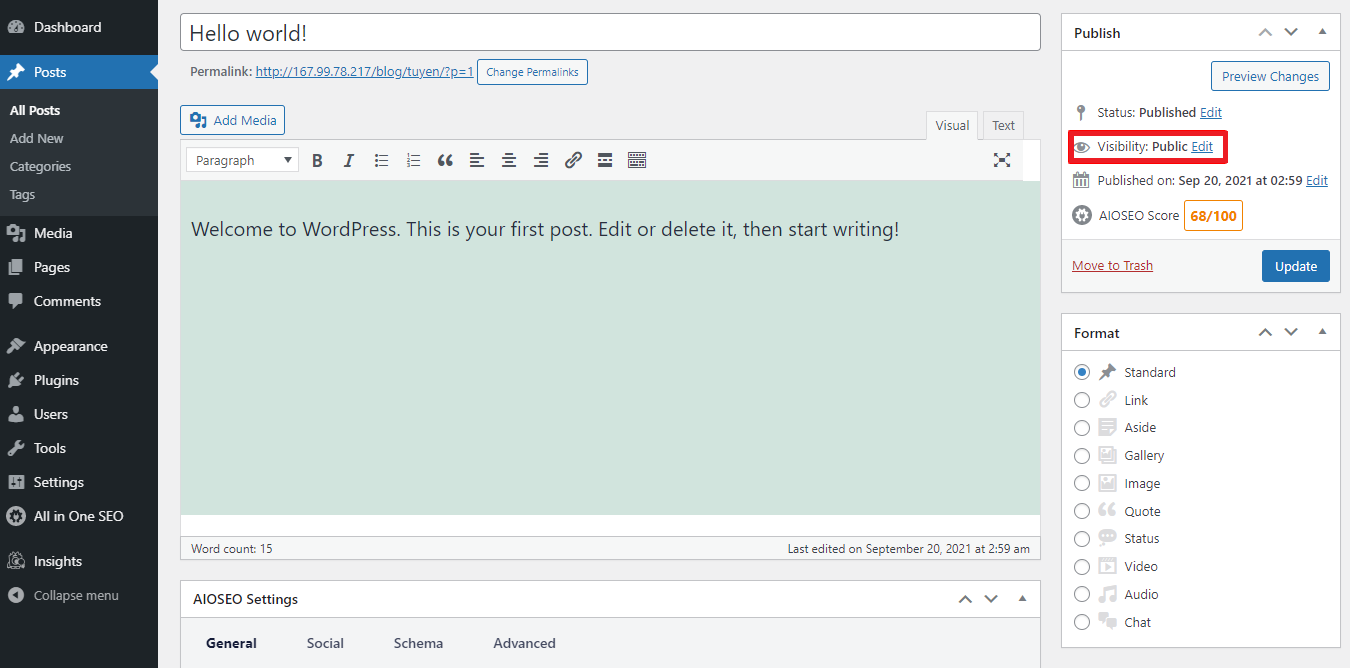The height and width of the screenshot is (668, 1350).
Task: Open the Paragraph format dropdown
Action: (242, 160)
